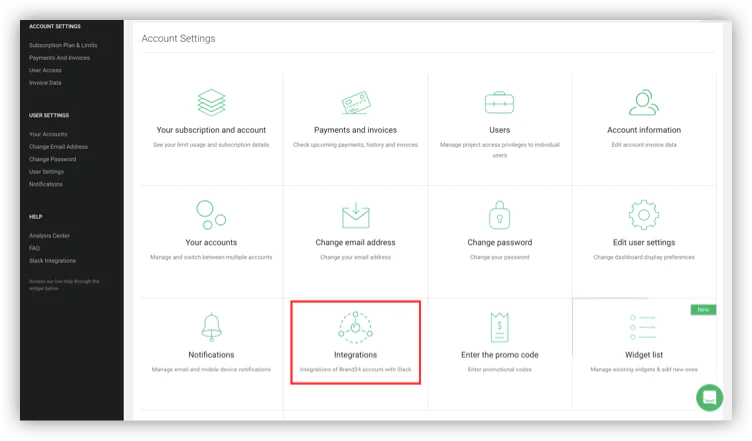
Task: Select Subscription Plan & Limits in sidebar
Action: [65, 46]
